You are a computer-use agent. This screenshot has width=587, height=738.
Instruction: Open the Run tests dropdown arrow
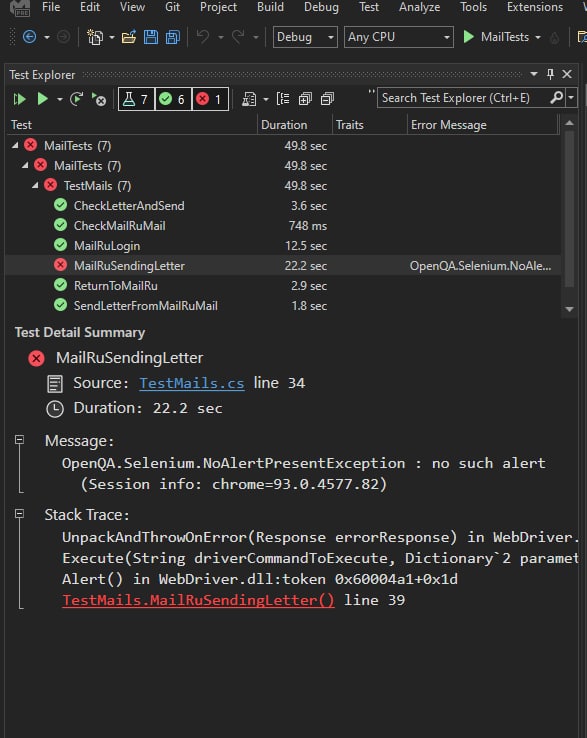59,99
